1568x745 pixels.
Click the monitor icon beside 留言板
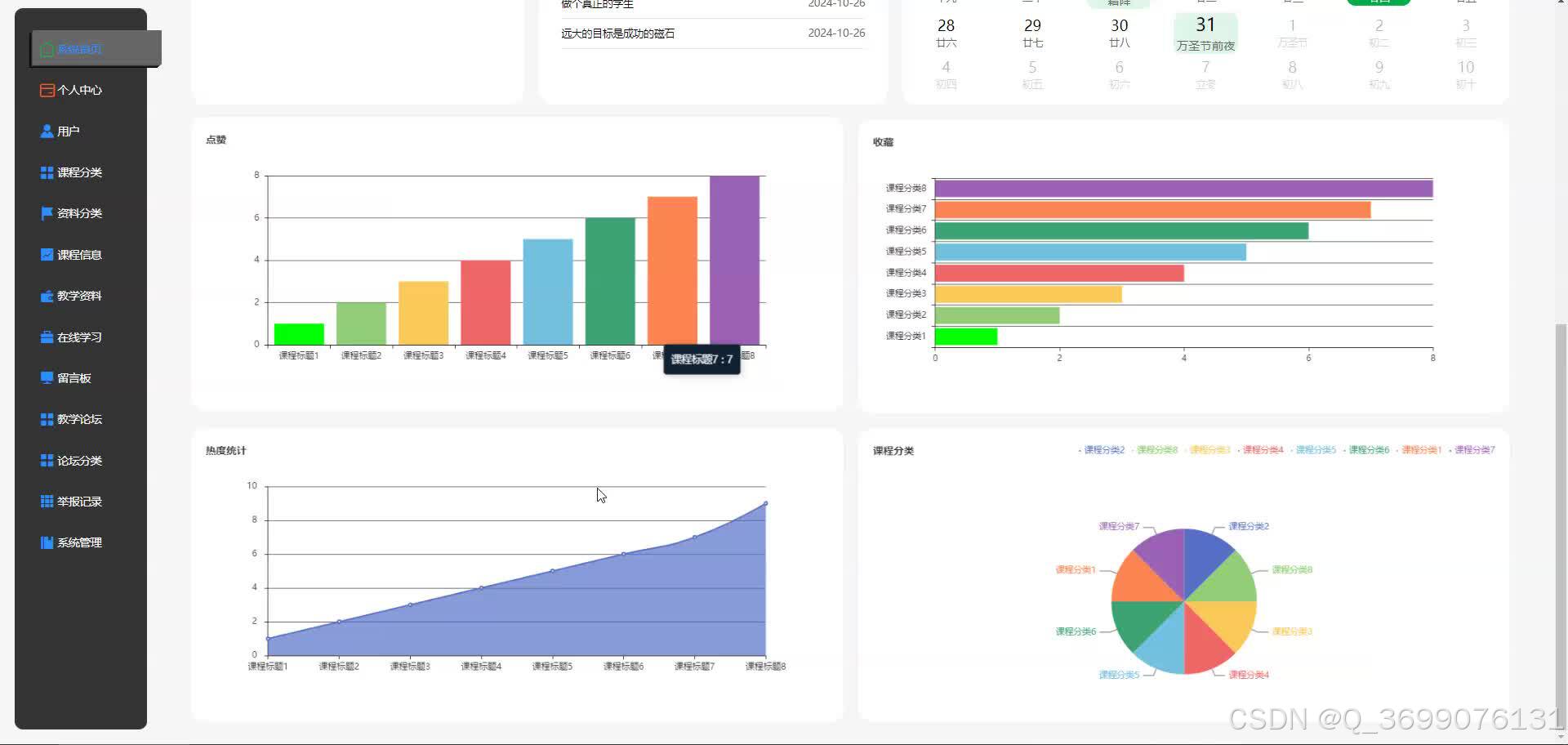click(47, 377)
